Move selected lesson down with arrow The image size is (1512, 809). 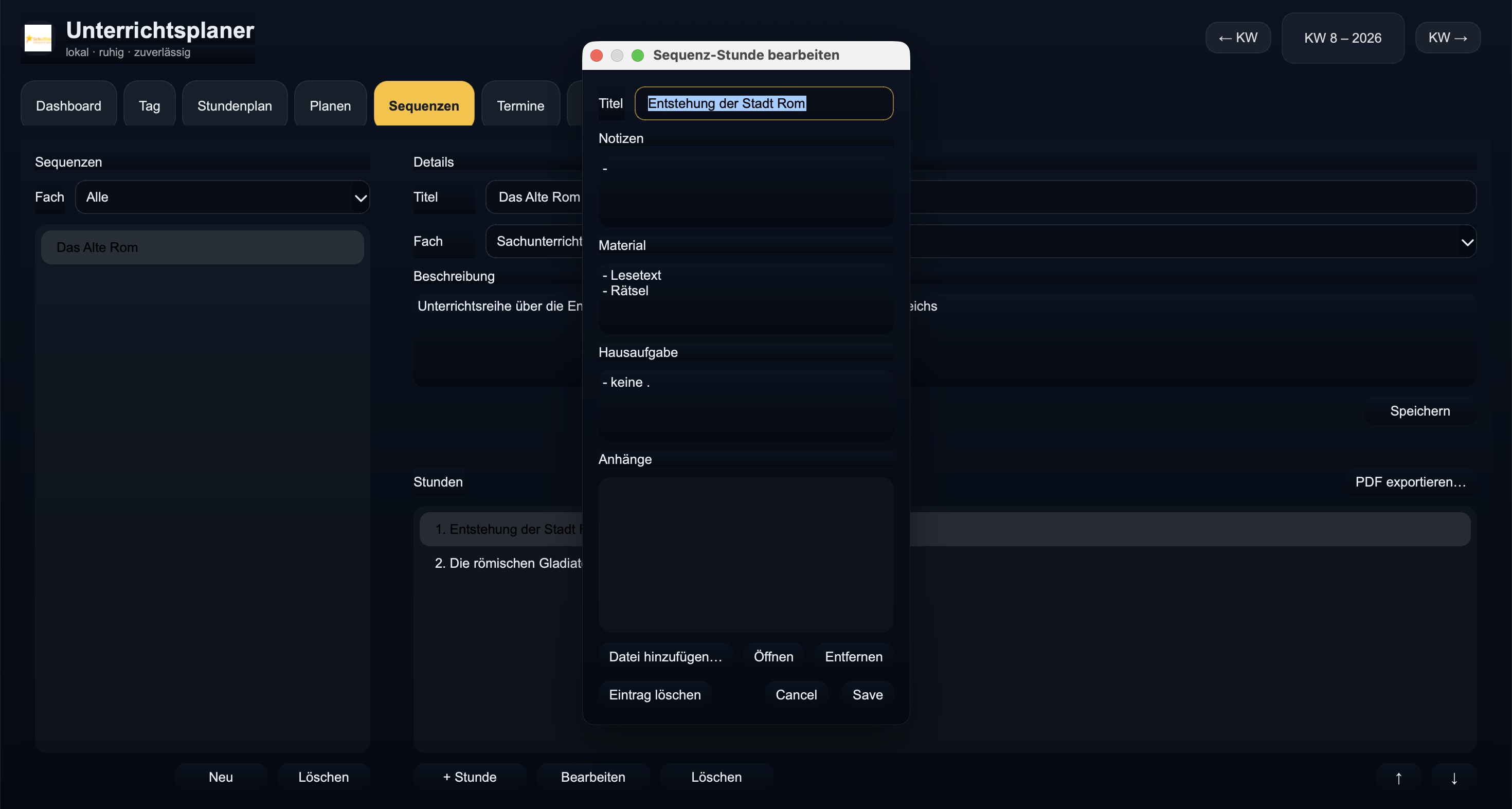[1454, 777]
